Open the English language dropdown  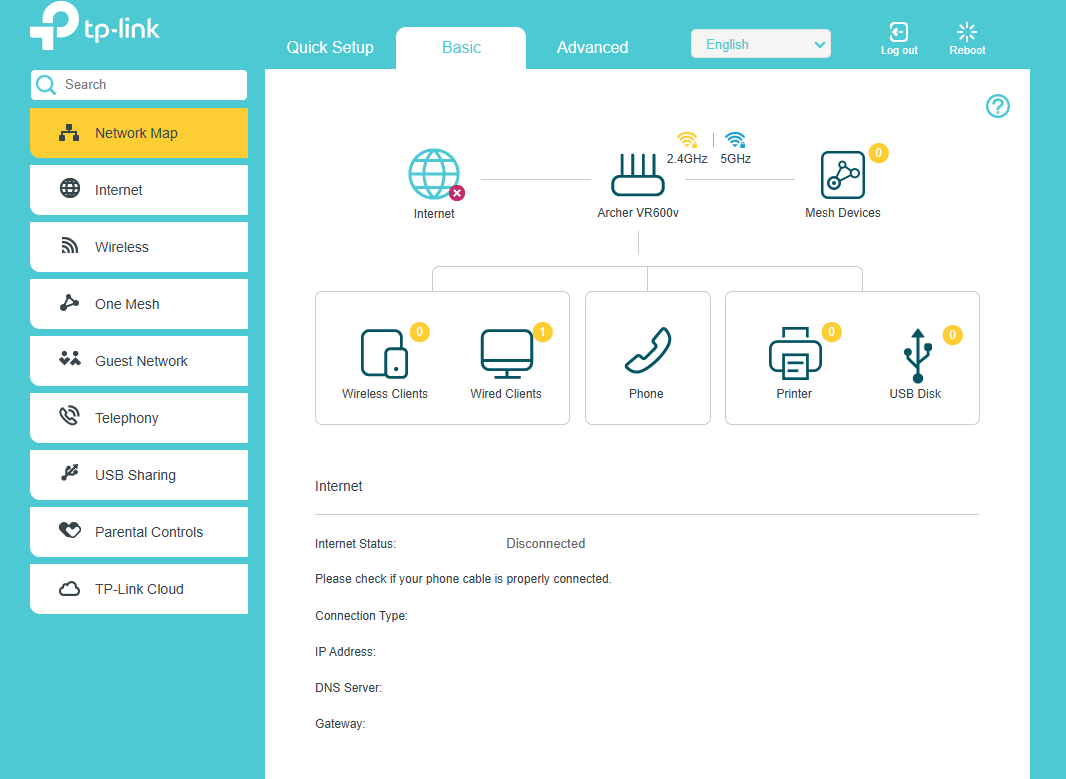click(760, 44)
